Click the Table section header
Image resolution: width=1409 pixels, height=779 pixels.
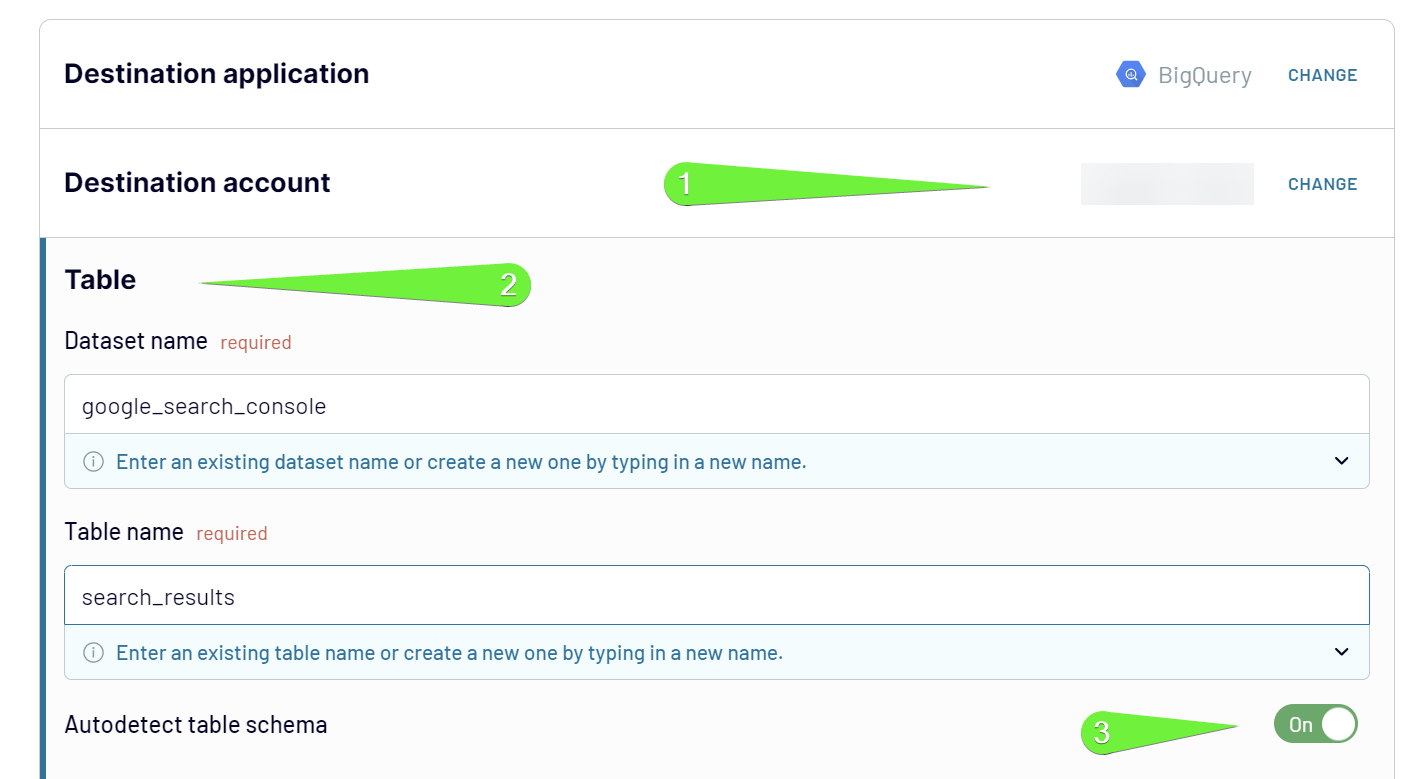click(x=100, y=280)
